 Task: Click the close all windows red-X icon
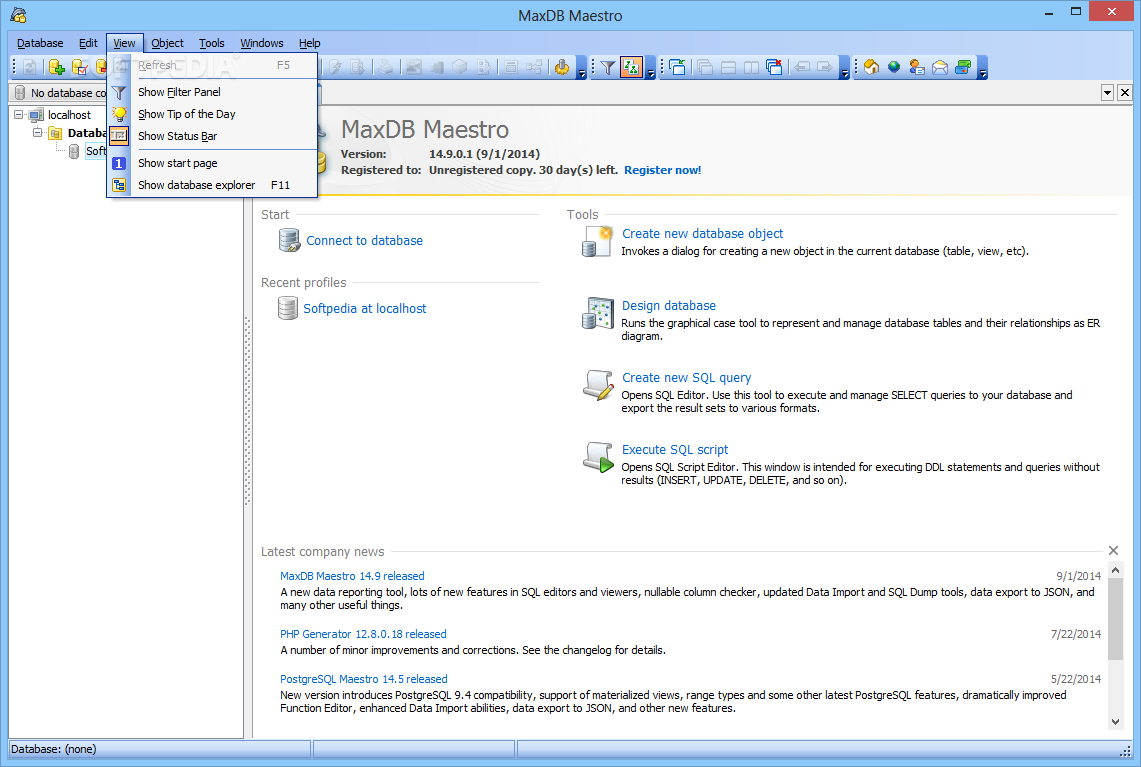click(775, 68)
